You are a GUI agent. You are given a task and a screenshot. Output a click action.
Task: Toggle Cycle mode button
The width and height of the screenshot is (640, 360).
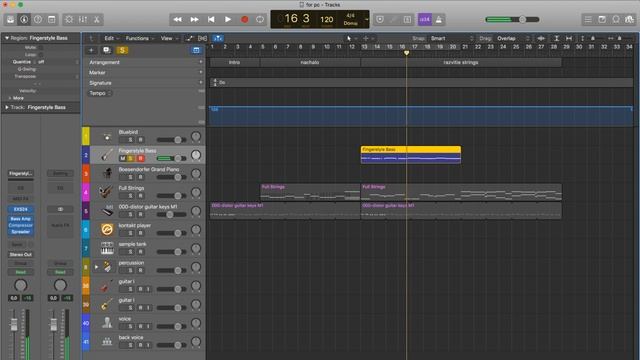click(260, 19)
